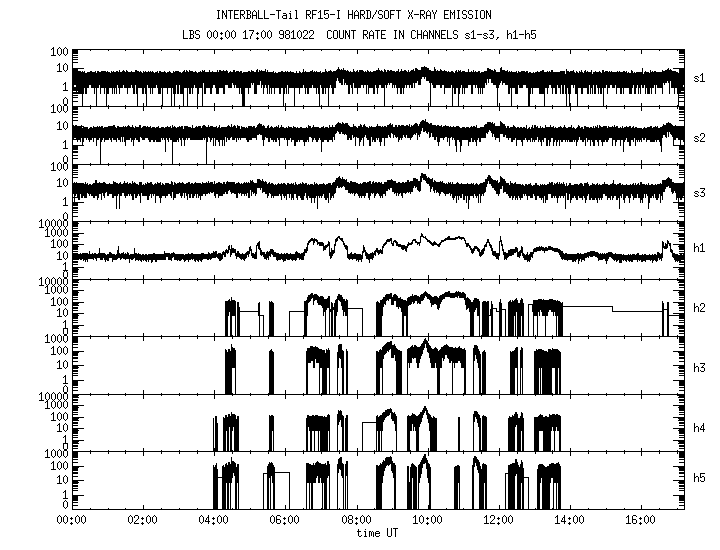Screen dimensions: 720x550
Task: Click the 14:00 time axis label
Action: click(570, 520)
